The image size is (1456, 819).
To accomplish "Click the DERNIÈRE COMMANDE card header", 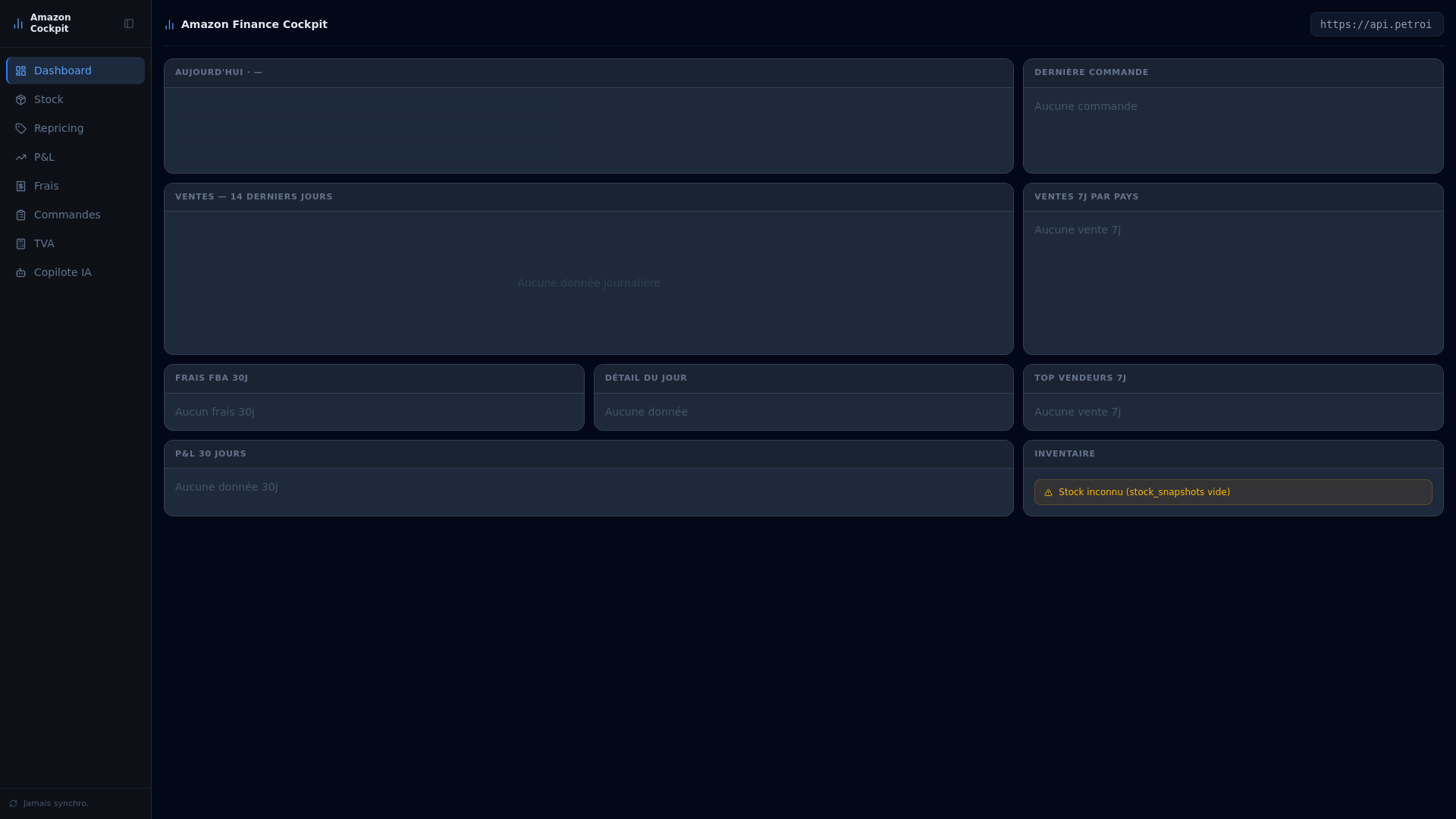I will click(1233, 73).
